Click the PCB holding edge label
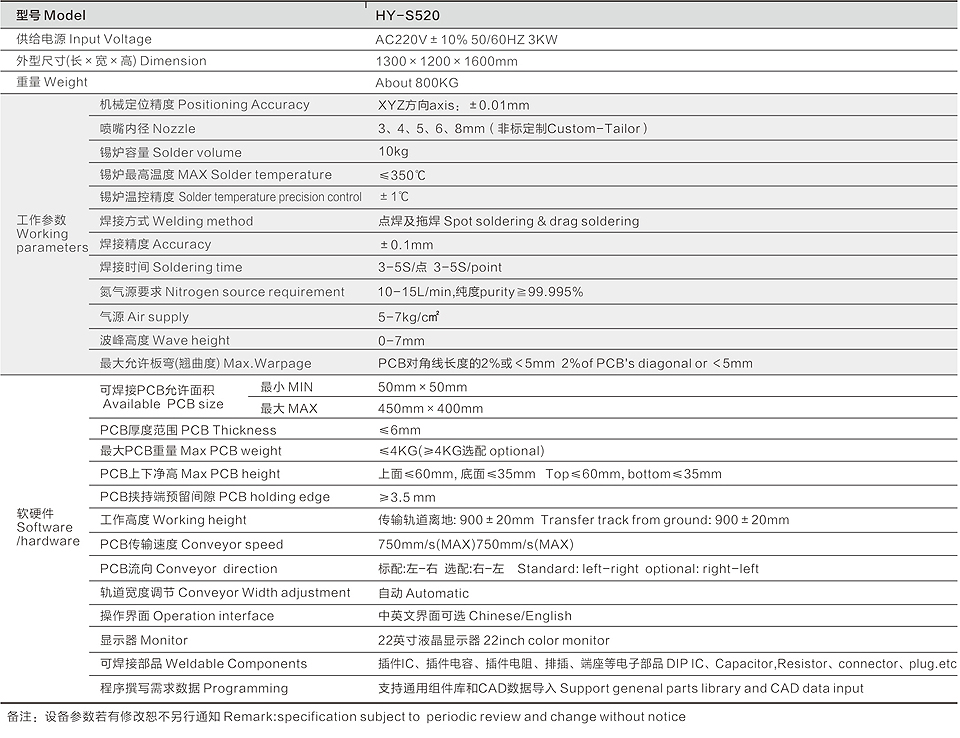 coord(215,497)
